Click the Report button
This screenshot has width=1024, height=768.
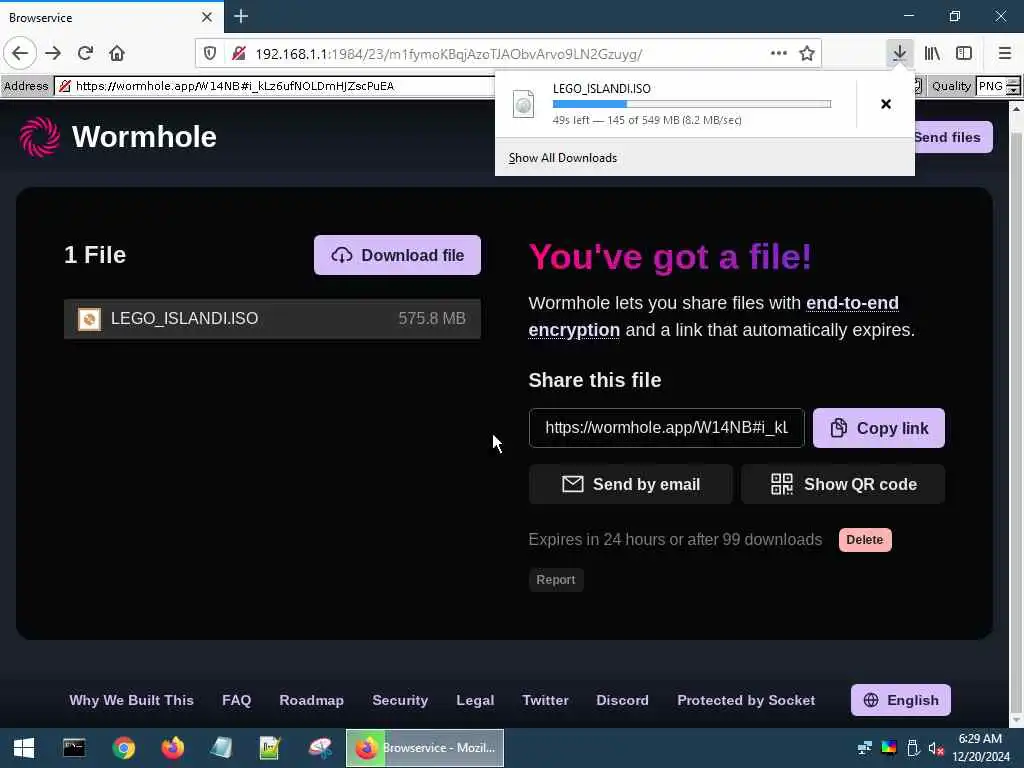[556, 580]
